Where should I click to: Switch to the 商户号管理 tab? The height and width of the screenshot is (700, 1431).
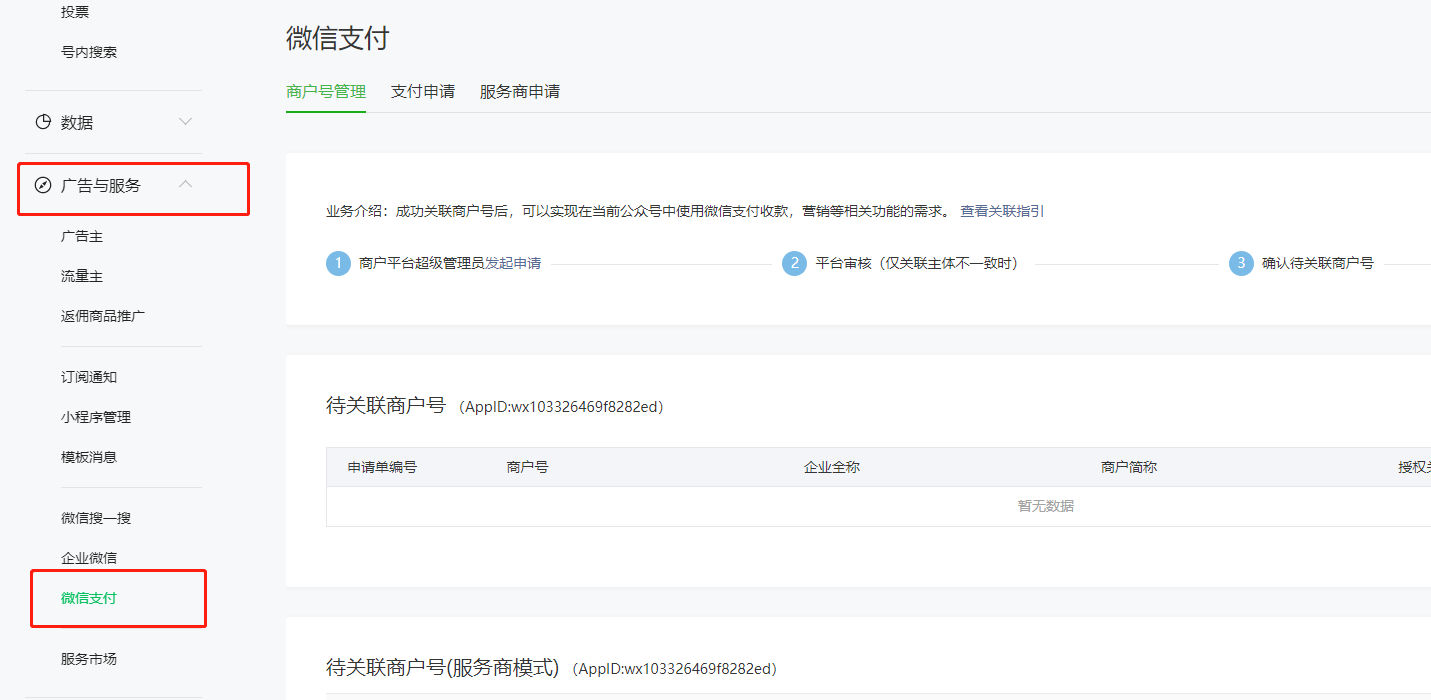pos(326,91)
